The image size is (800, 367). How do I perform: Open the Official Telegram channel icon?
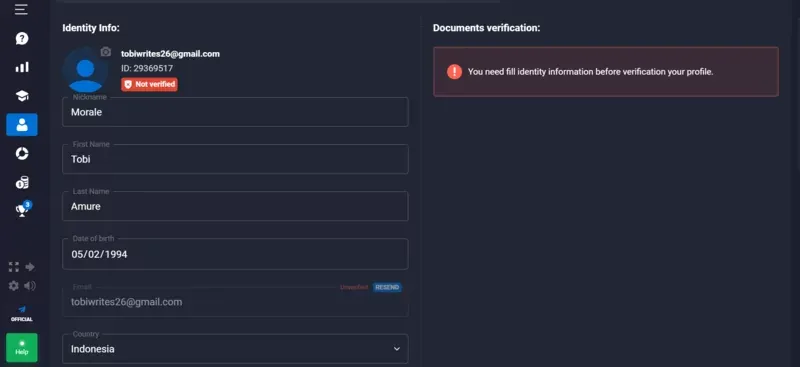coord(22,313)
